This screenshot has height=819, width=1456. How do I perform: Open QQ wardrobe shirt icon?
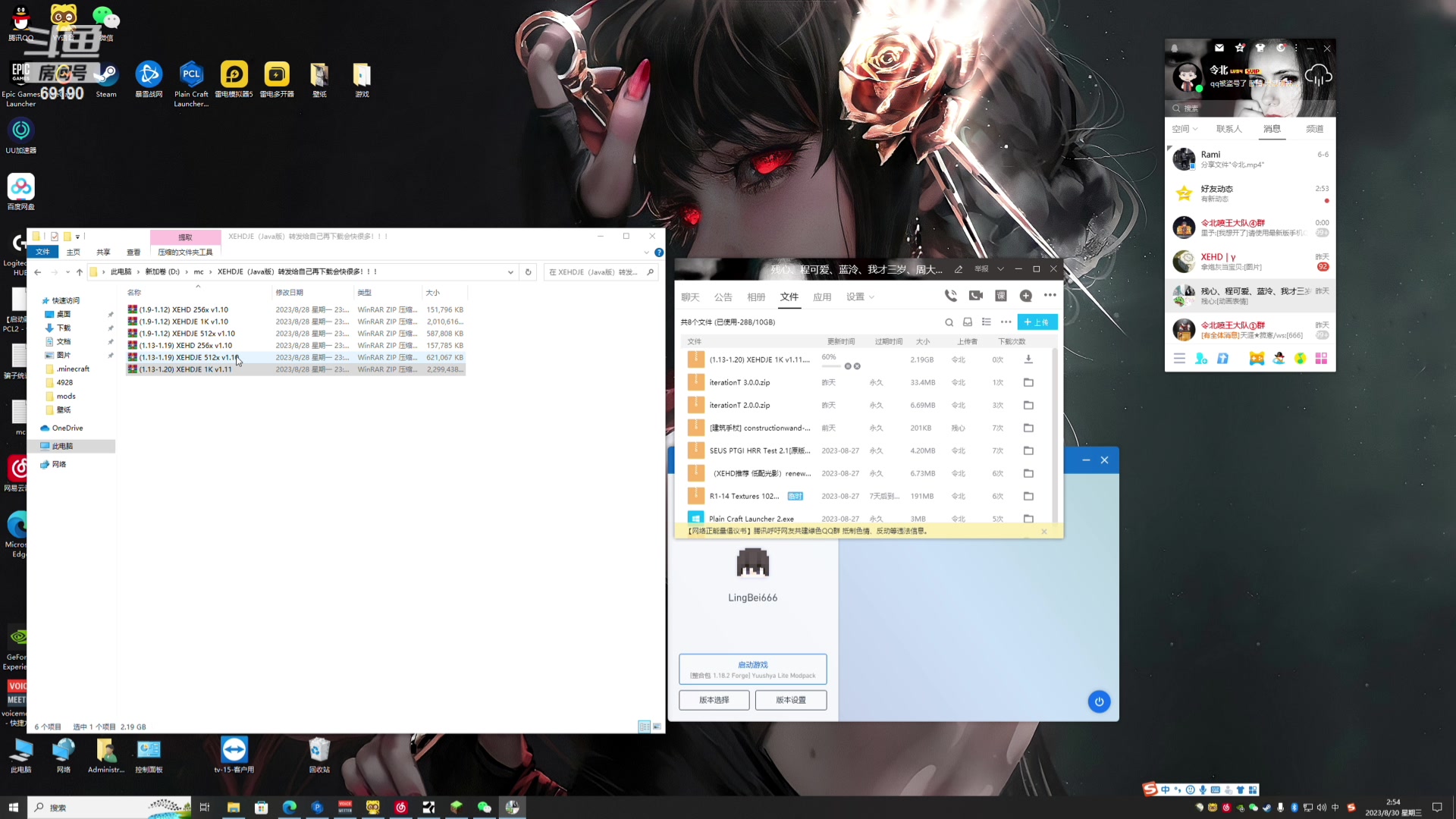1260,48
